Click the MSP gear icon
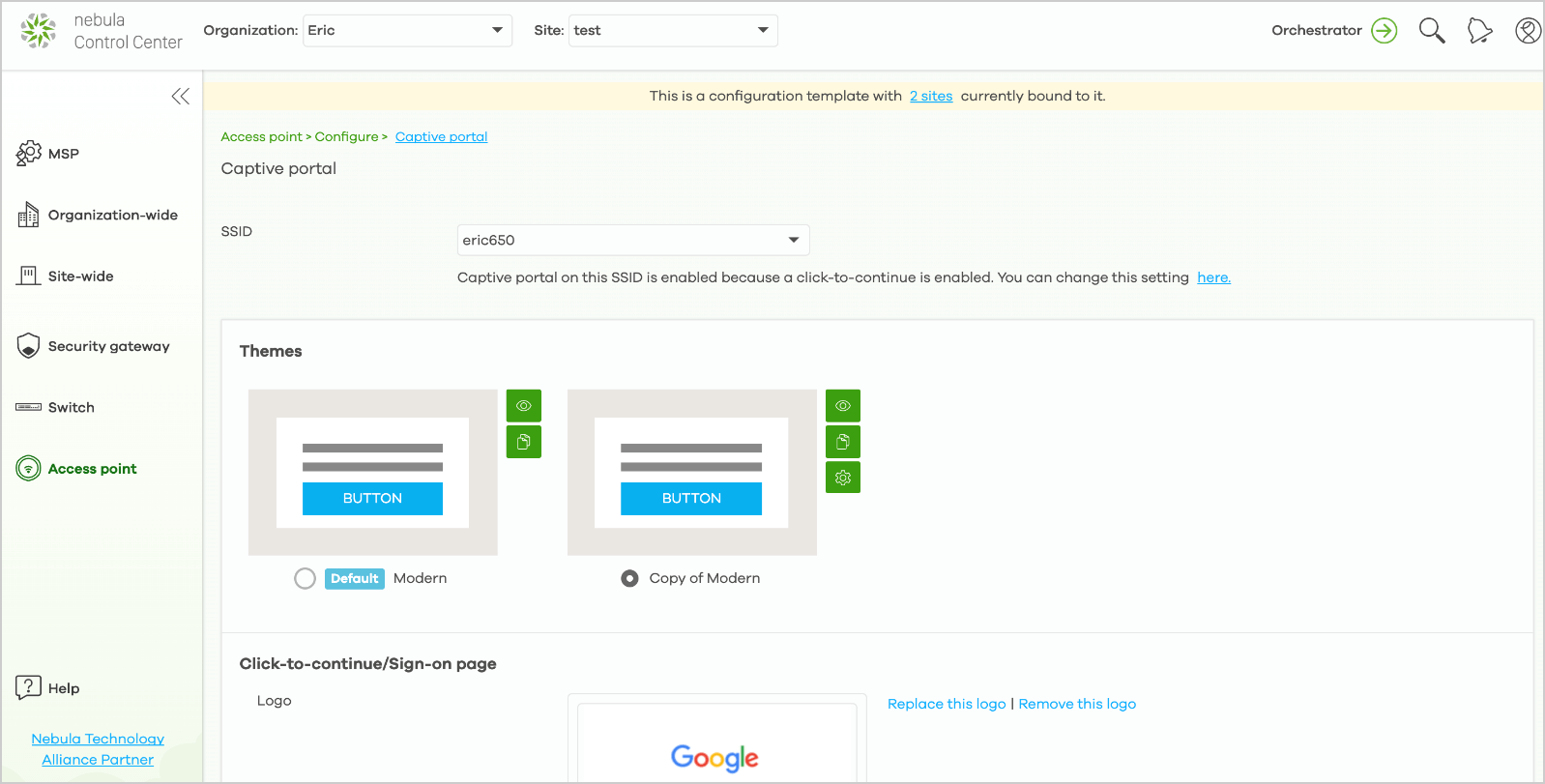Screen dimensions: 1545x784 tap(29, 154)
